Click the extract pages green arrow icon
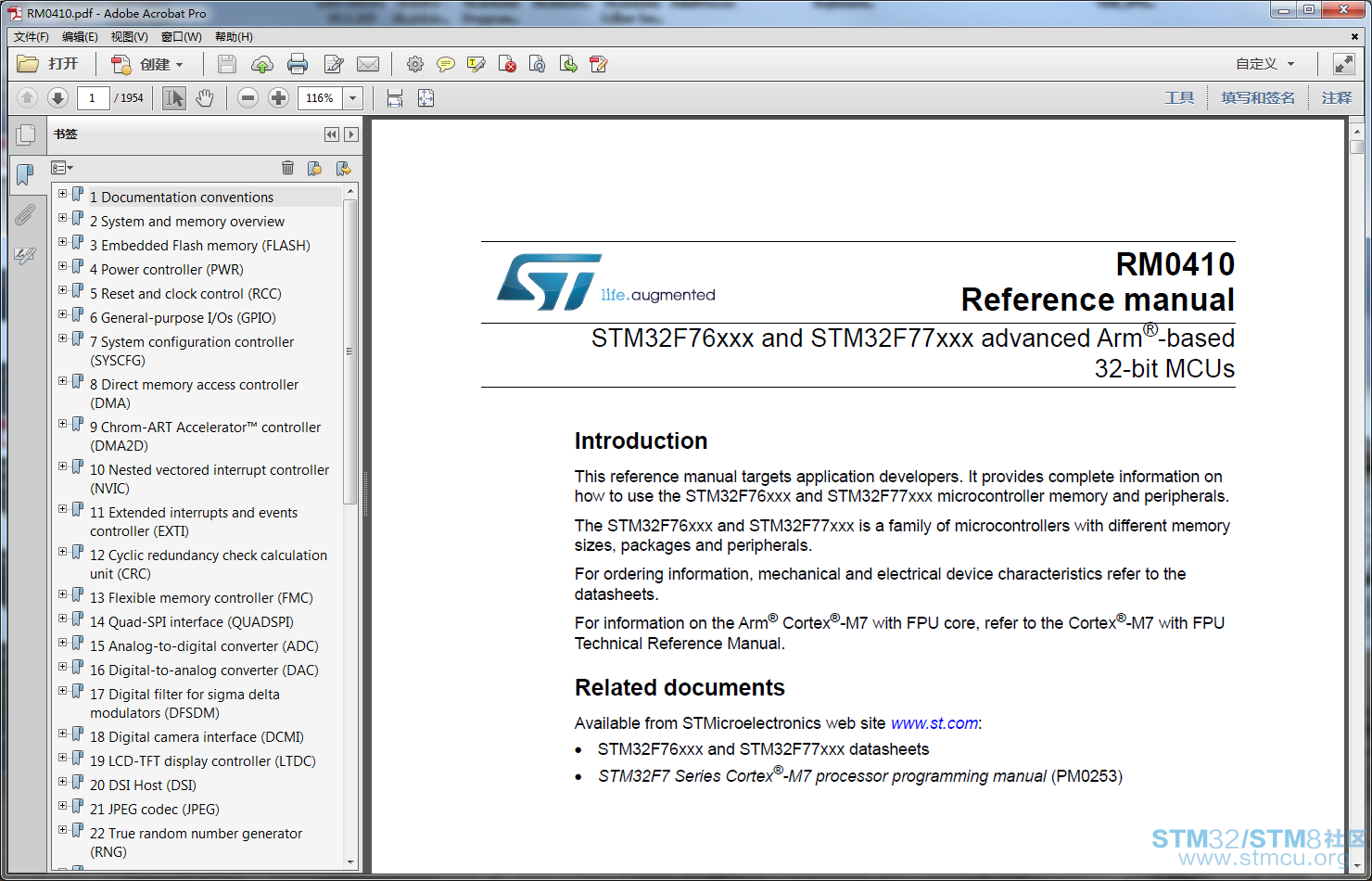This screenshot has width=1372, height=881. [x=568, y=64]
